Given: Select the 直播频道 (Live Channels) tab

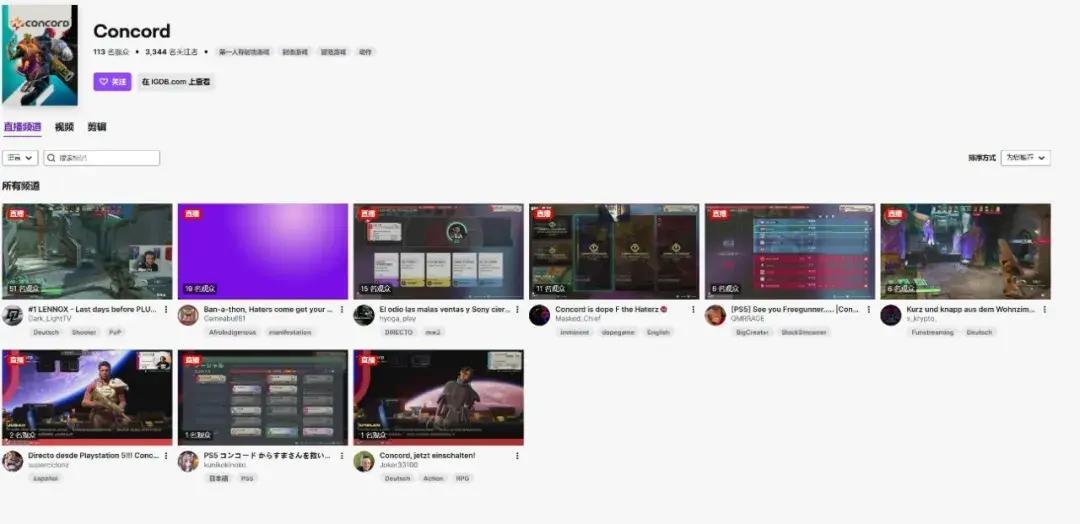Looking at the screenshot, I should (22, 127).
